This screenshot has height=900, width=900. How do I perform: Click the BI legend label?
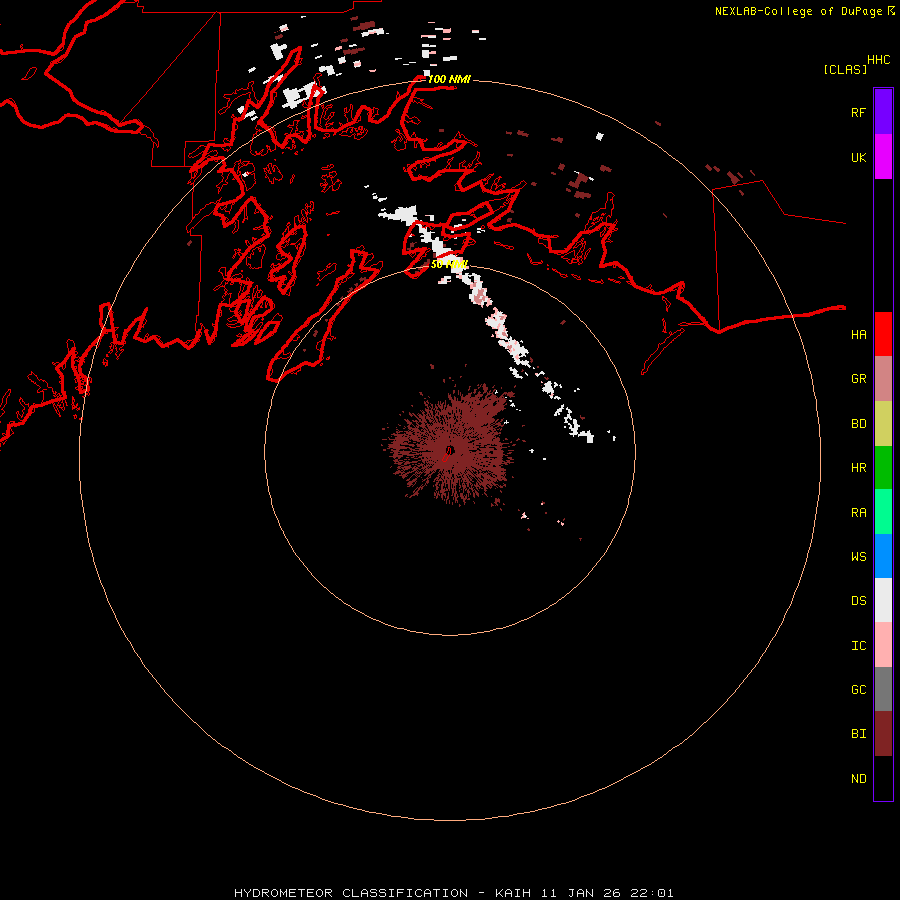click(x=858, y=734)
